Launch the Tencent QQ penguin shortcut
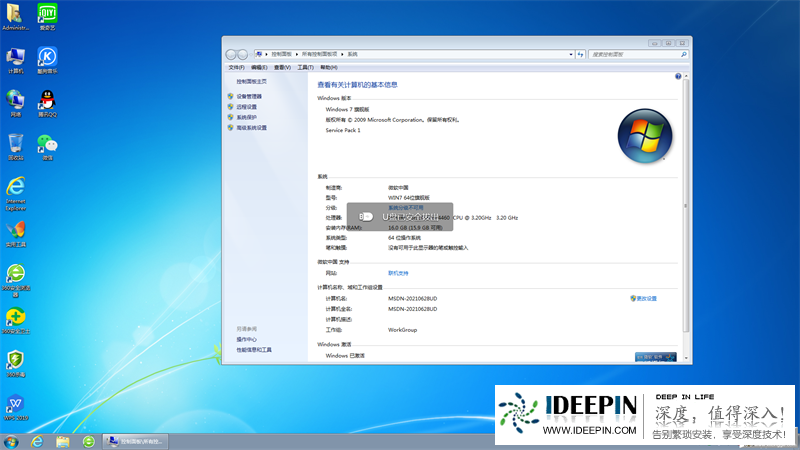This screenshot has width=800, height=450. [x=47, y=104]
